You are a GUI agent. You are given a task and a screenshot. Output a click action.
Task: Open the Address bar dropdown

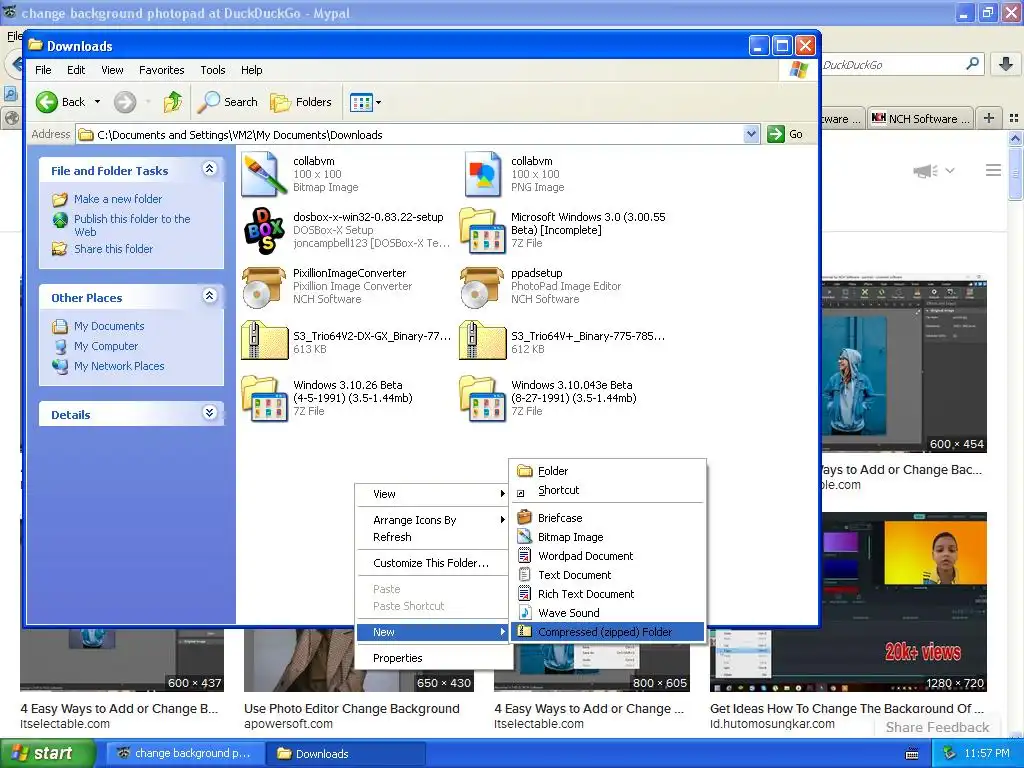click(x=751, y=134)
